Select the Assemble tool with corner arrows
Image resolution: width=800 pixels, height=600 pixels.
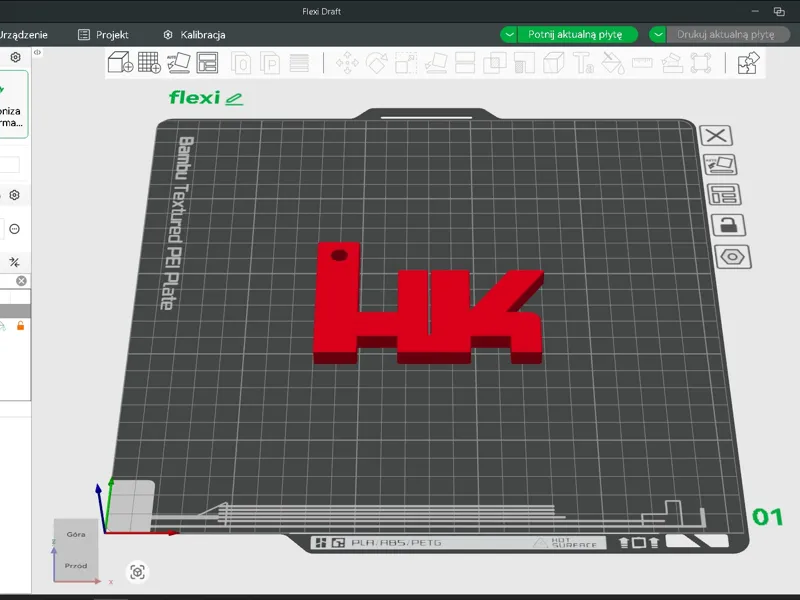tap(701, 63)
